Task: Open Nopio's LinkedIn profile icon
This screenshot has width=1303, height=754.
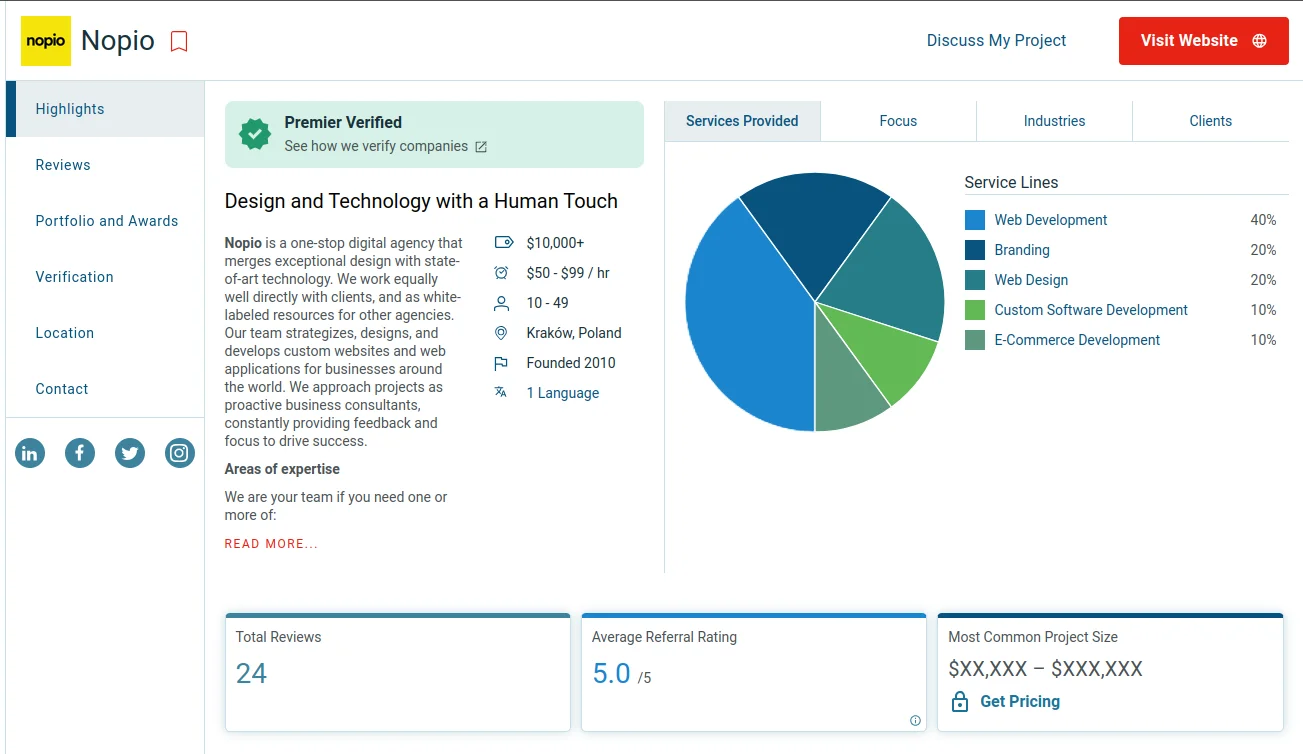Action: click(x=30, y=453)
